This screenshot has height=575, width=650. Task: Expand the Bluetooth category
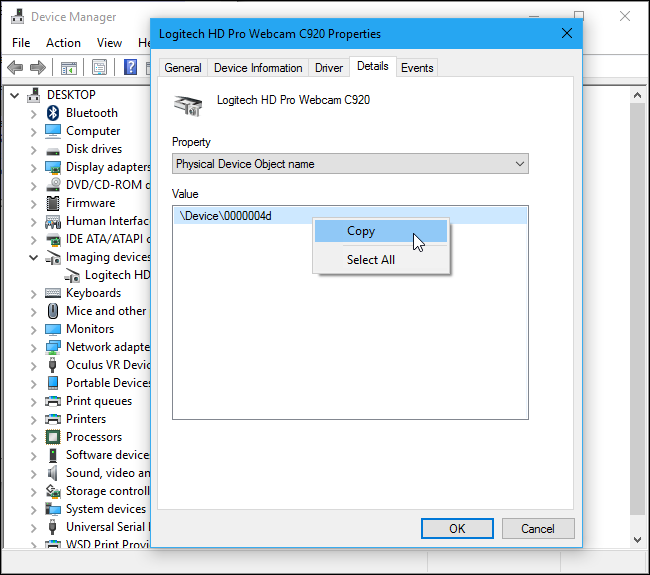coord(34,114)
